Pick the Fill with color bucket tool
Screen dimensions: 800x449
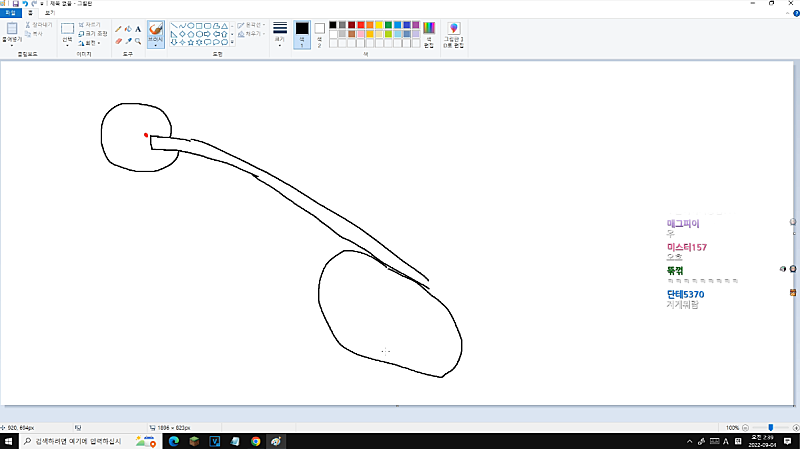pyautogui.click(x=128, y=29)
